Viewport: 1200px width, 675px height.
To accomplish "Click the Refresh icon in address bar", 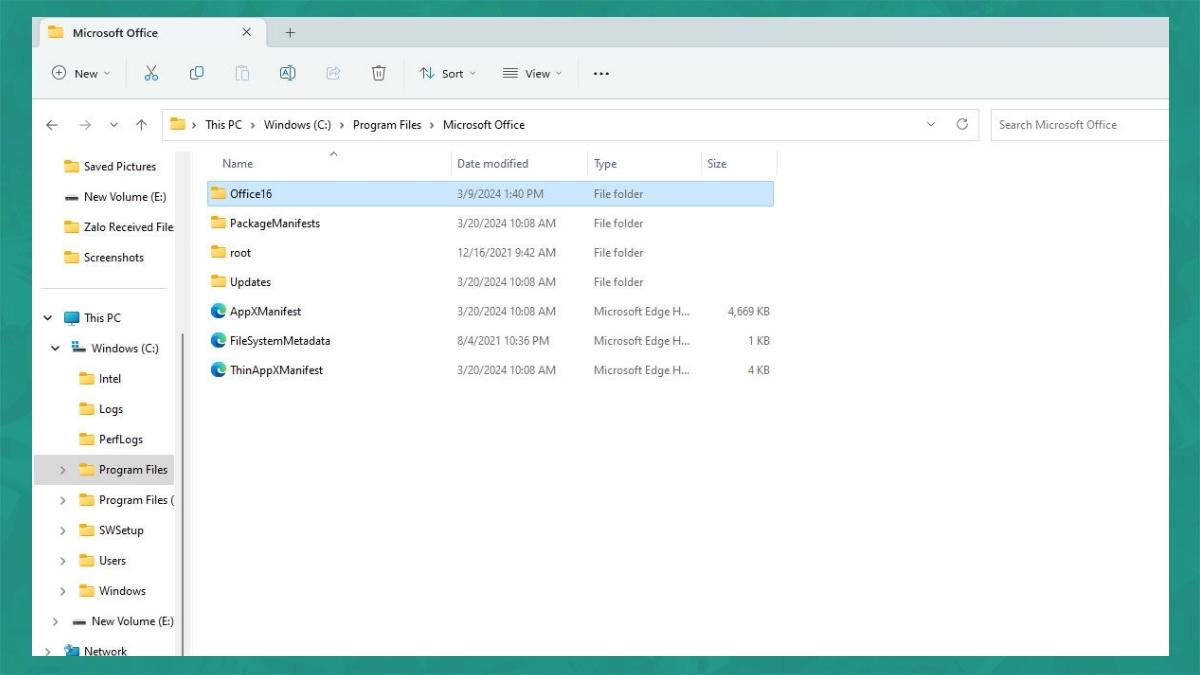I will [962, 124].
